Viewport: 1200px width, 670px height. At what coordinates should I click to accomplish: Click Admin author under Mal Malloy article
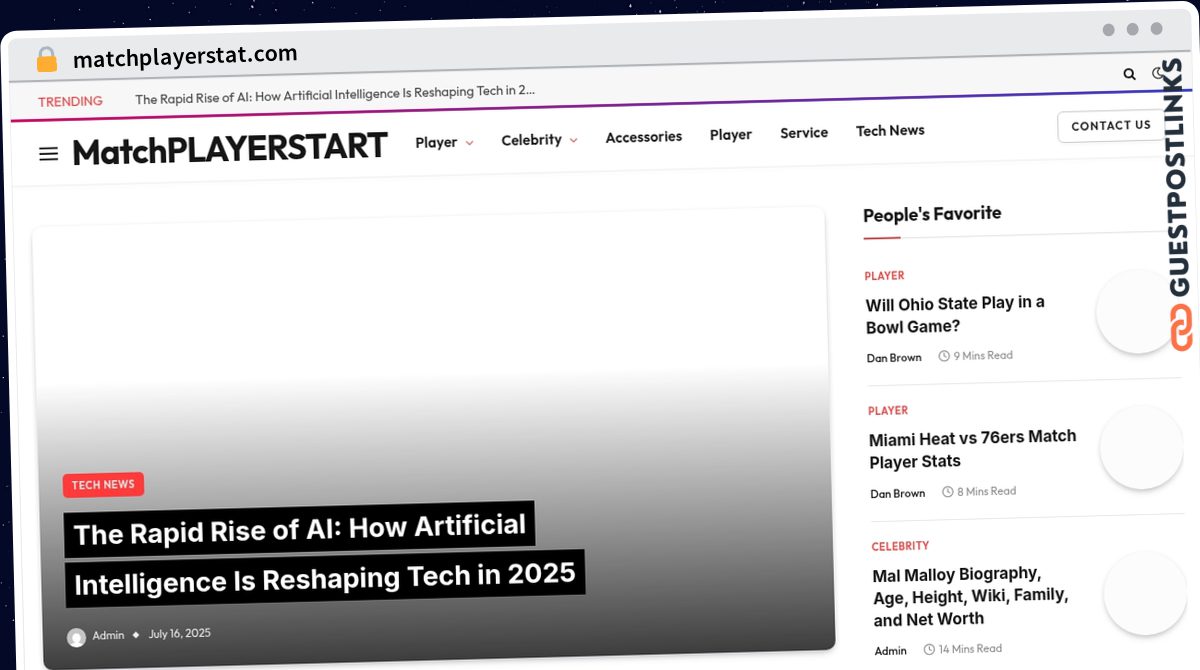coord(891,651)
